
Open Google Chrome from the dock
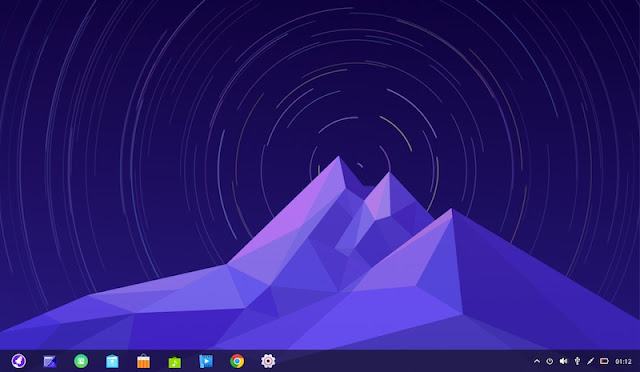tap(237, 361)
